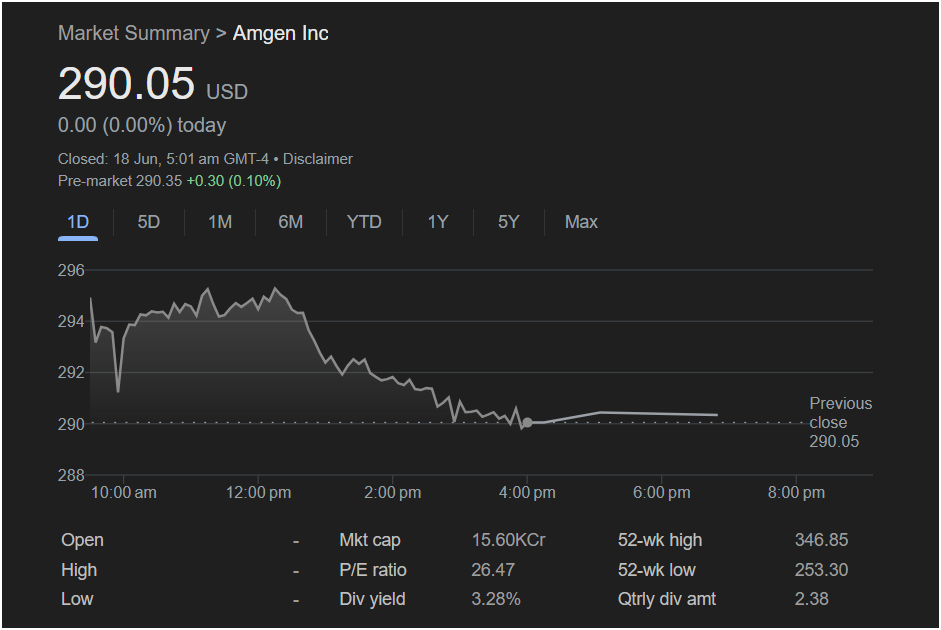Click the Low label in stats
The image size is (941, 630).
[x=77, y=599]
